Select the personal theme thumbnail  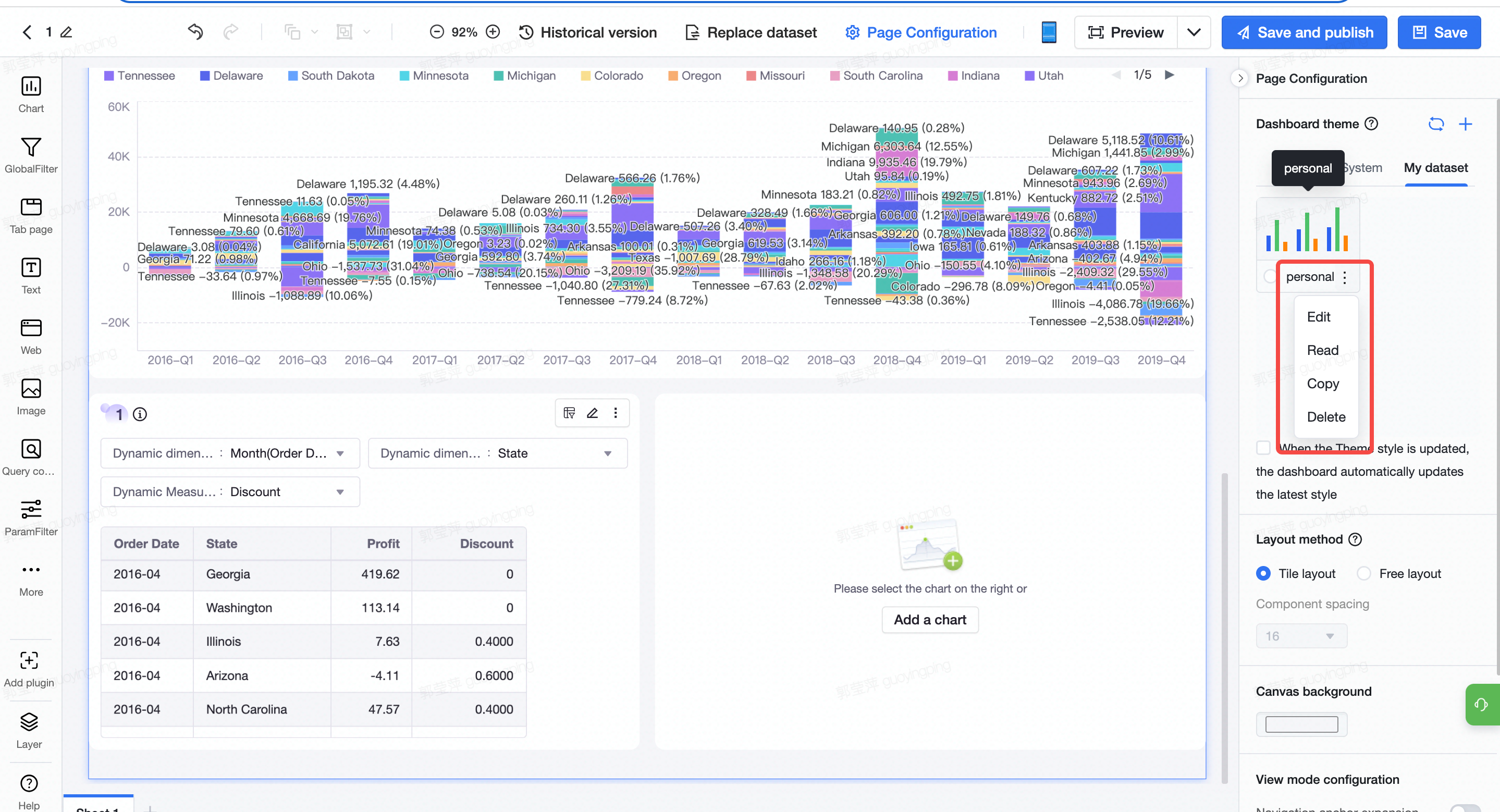pyautogui.click(x=1308, y=229)
